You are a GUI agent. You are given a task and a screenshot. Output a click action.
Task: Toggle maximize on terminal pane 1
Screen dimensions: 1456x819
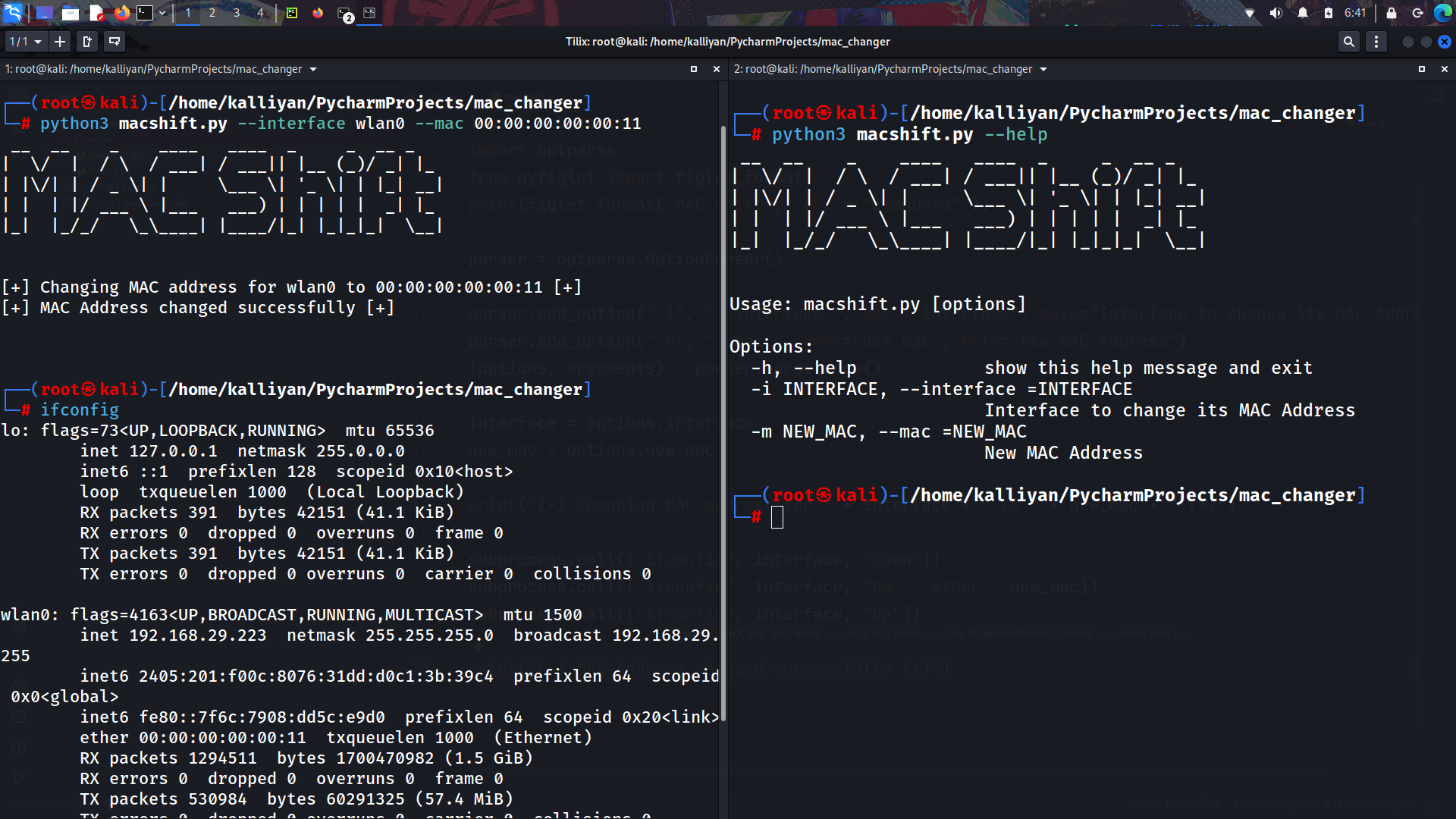pos(693,69)
